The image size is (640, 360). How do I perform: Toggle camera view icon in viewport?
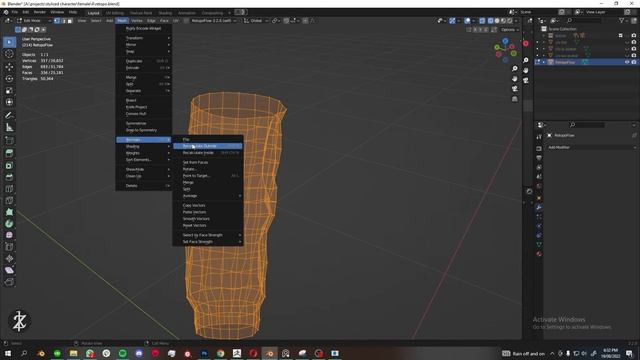click(x=515, y=89)
